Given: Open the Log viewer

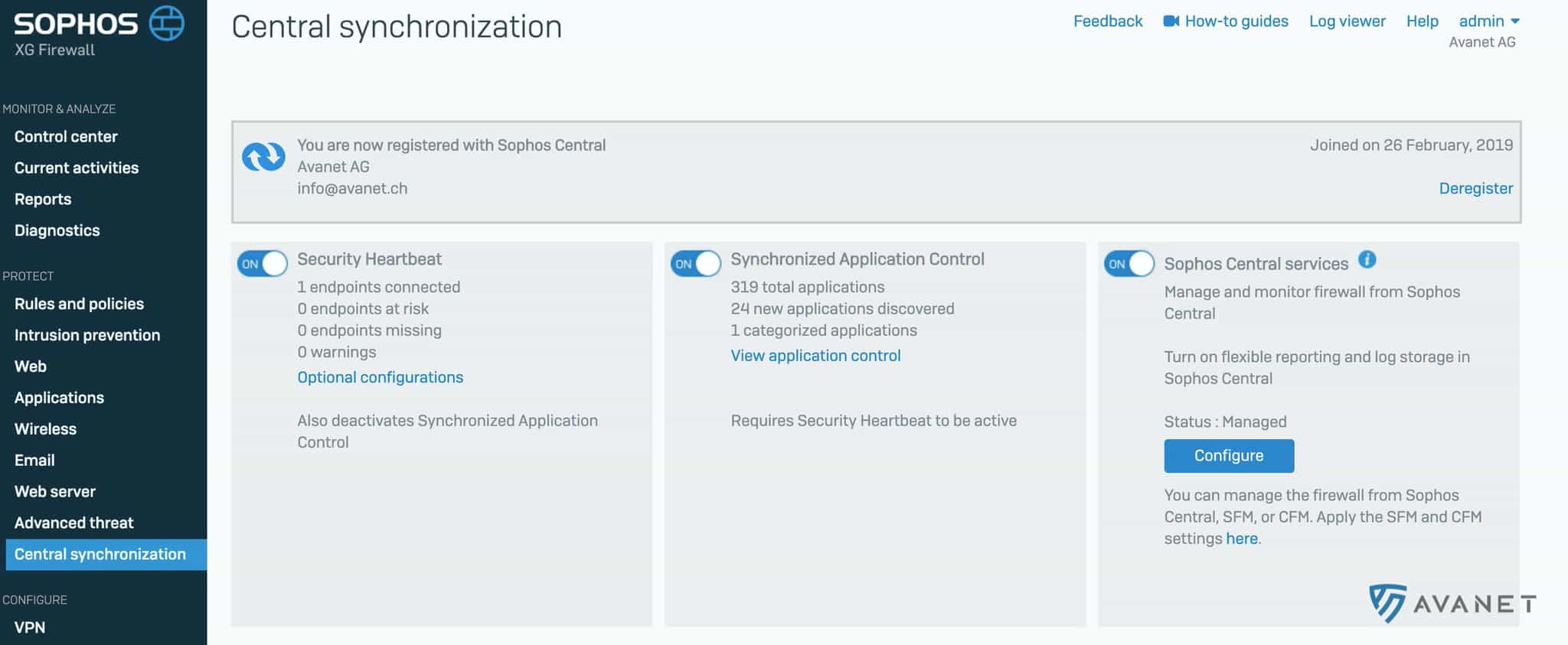Looking at the screenshot, I should coord(1347,21).
